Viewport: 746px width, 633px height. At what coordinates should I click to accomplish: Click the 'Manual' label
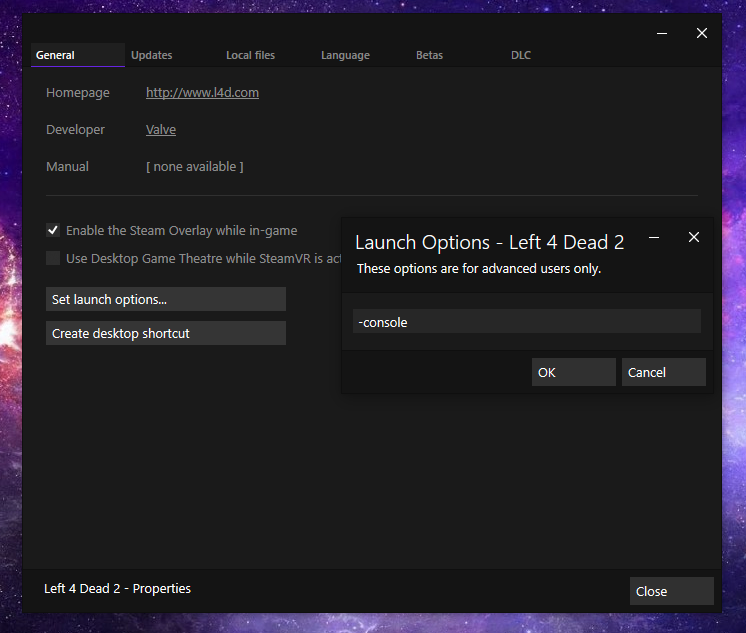(67, 167)
